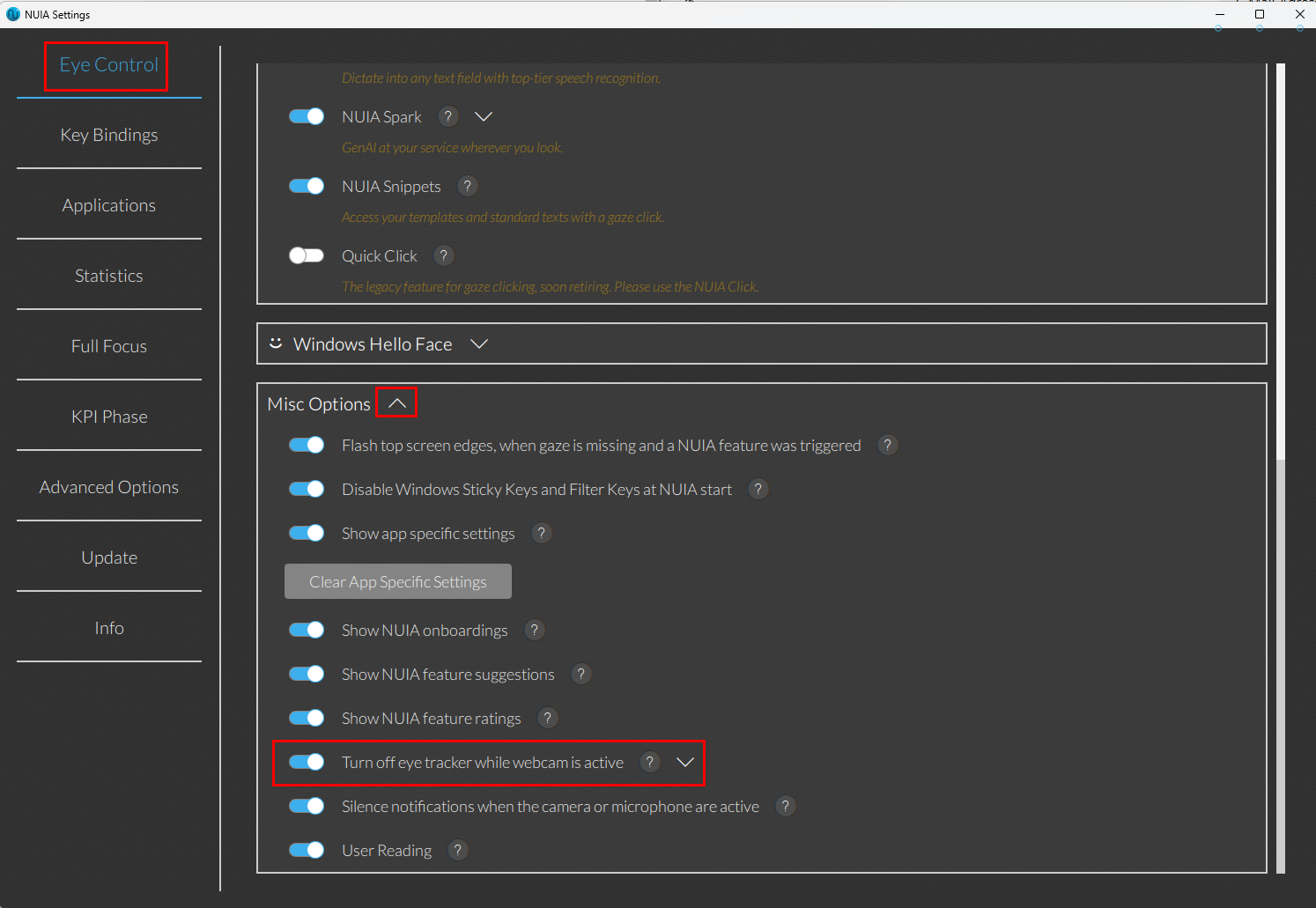The width and height of the screenshot is (1316, 908).
Task: Show help for Silence notifications option
Action: point(786,806)
